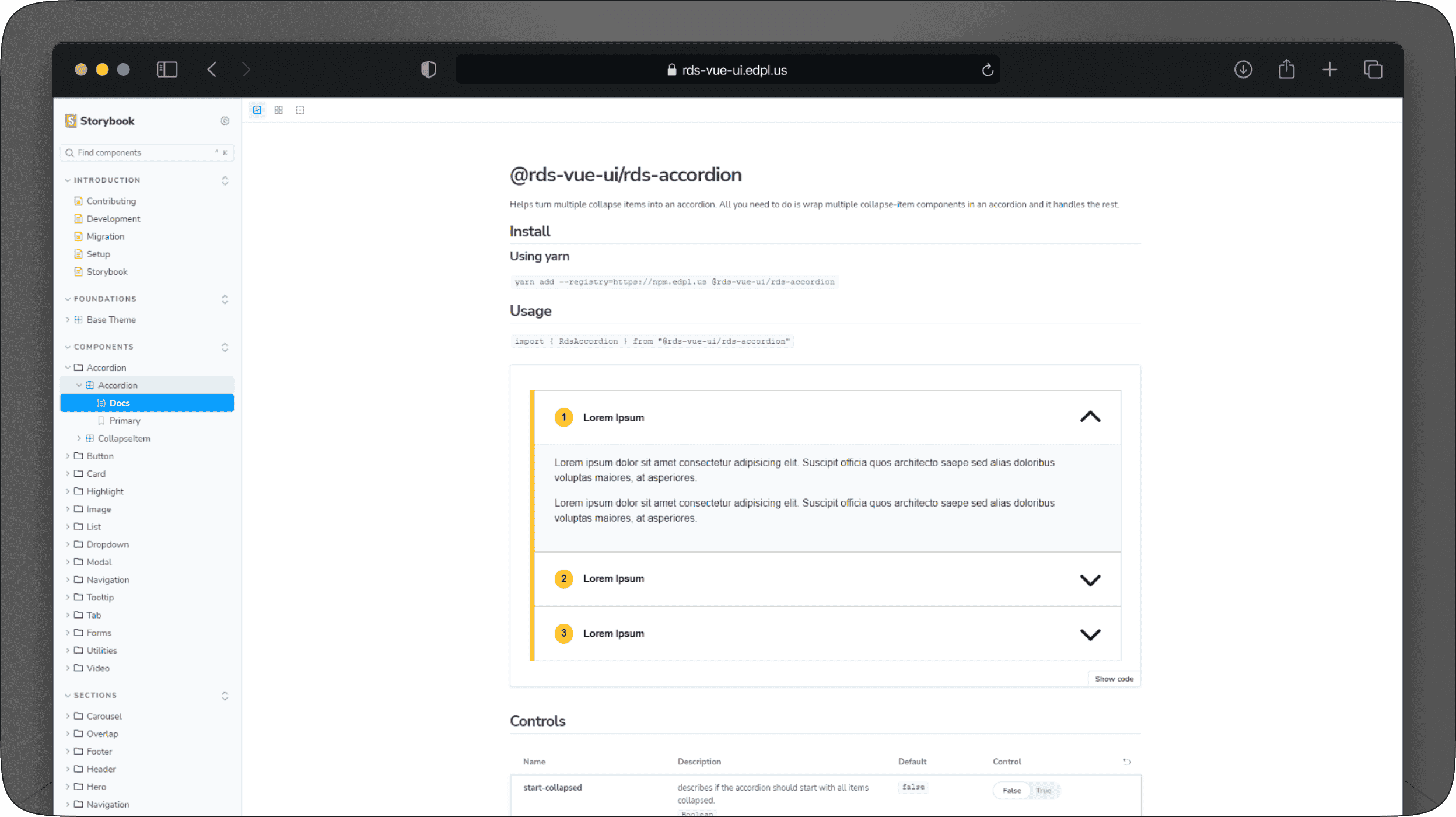This screenshot has width=1456, height=817.
Task: Collapse the Introduction section
Action: coord(103,180)
